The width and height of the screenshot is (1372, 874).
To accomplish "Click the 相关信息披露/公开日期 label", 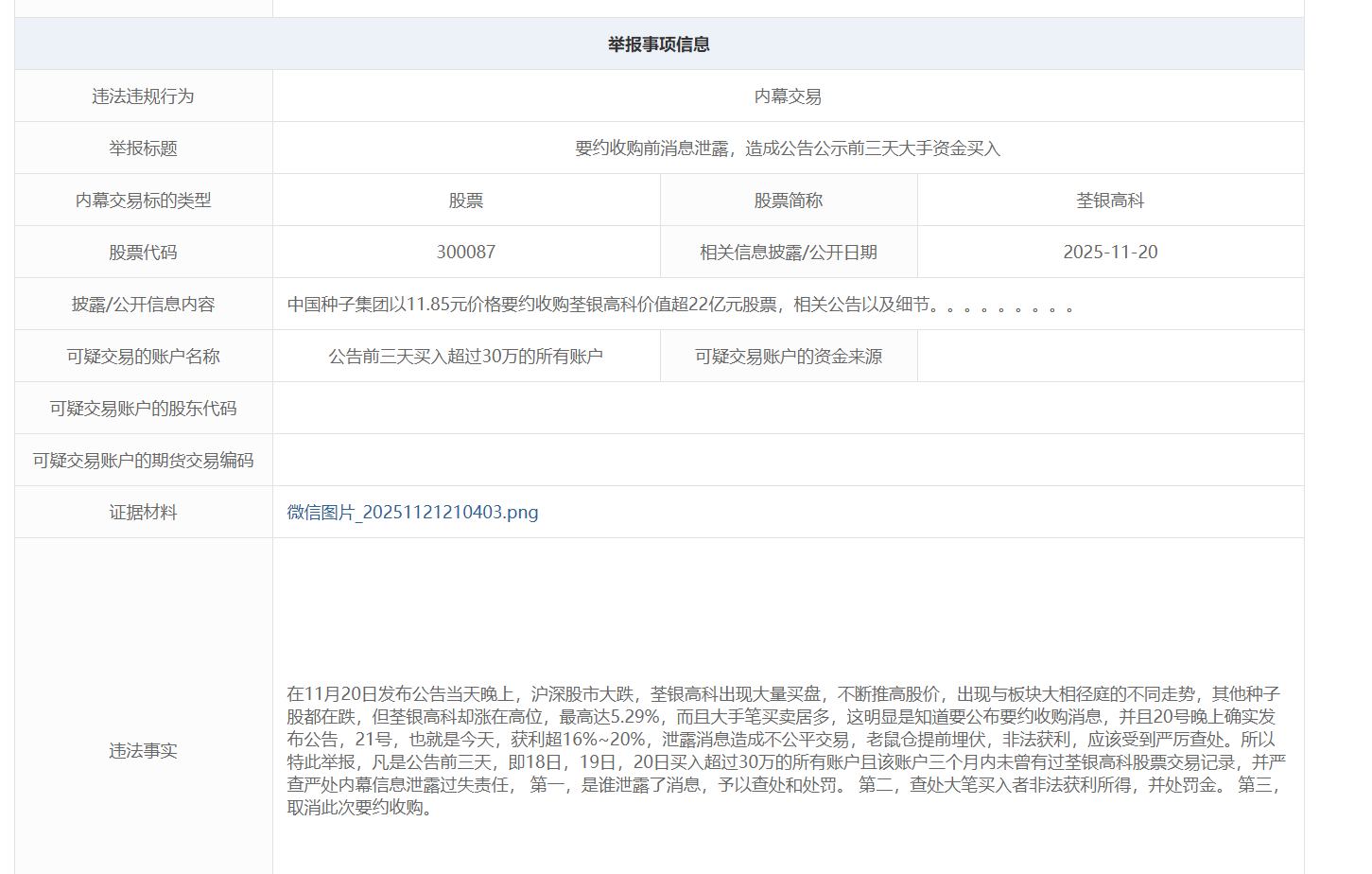I will click(x=789, y=253).
